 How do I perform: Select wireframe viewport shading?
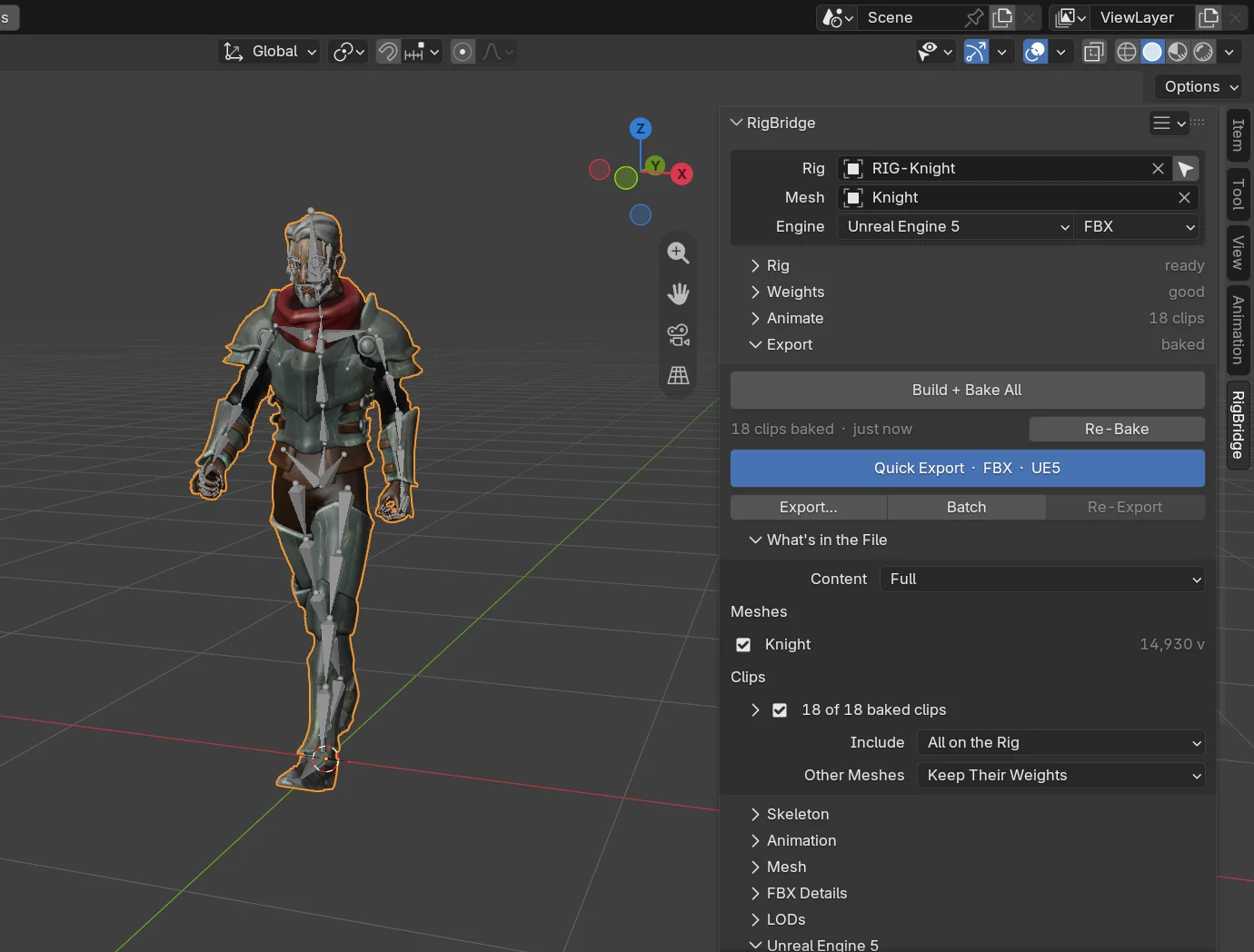coord(1127,52)
